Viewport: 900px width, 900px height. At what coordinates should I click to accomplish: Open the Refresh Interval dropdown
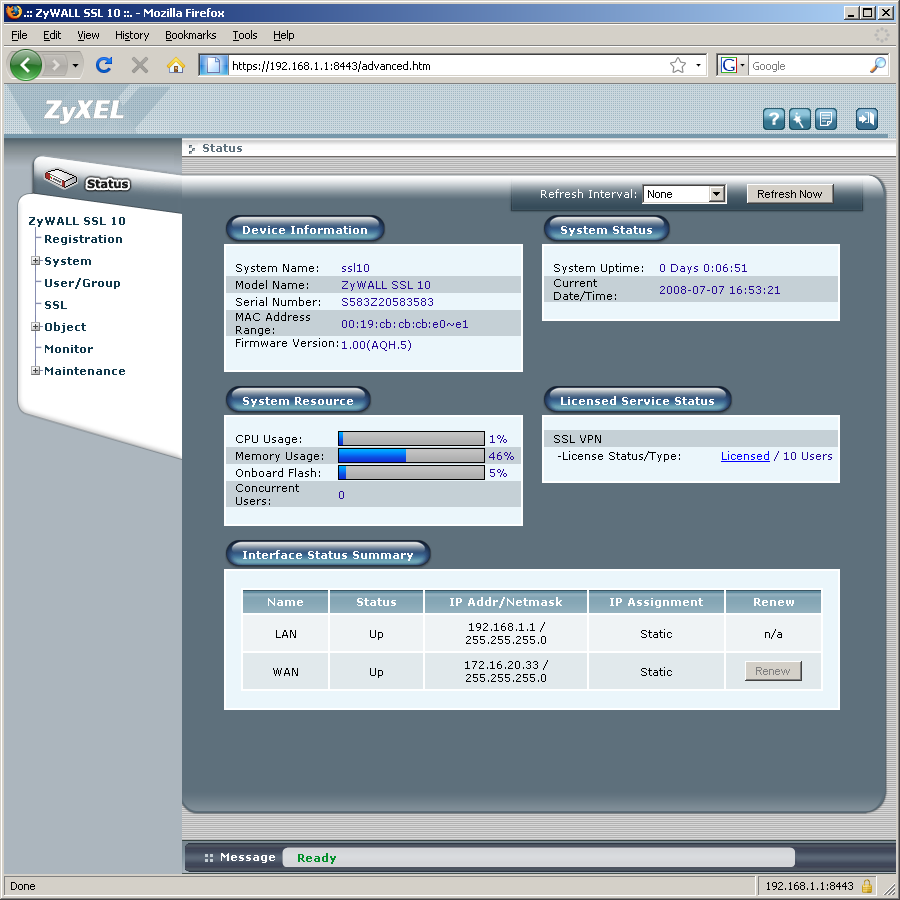(684, 194)
